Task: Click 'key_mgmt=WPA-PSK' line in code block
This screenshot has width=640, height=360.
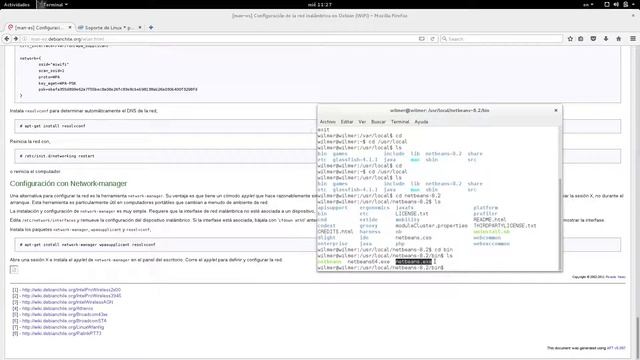Action: tap(57, 83)
